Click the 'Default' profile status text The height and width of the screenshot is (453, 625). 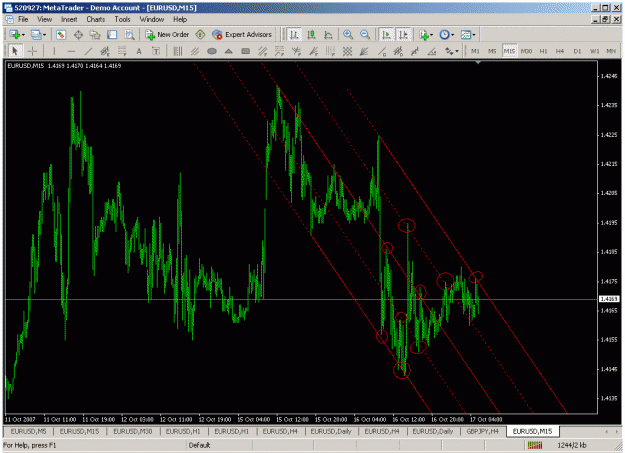(x=199, y=445)
